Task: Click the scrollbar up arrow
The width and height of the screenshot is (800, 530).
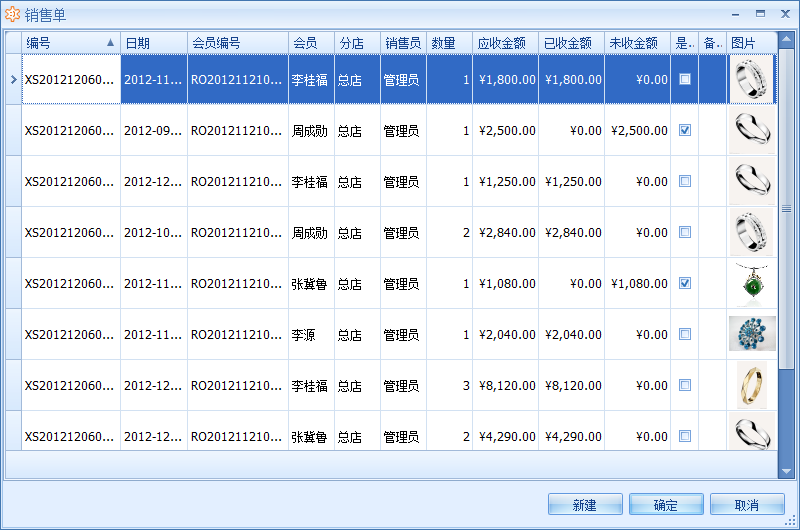Action: (x=786, y=38)
